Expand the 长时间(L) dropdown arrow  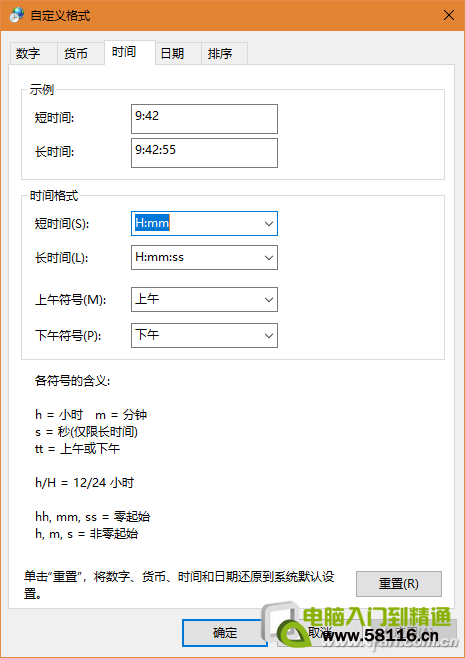tap(269, 257)
